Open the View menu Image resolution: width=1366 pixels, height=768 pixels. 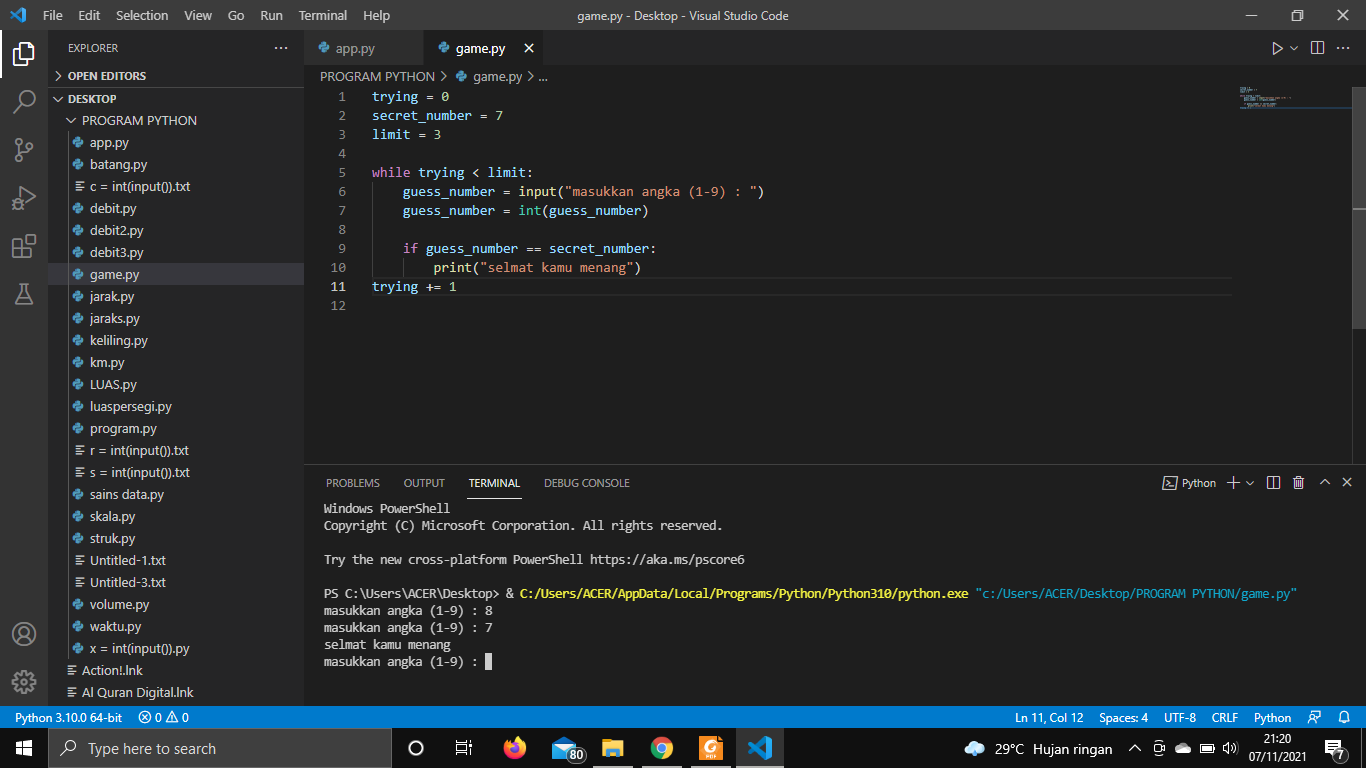pos(198,16)
